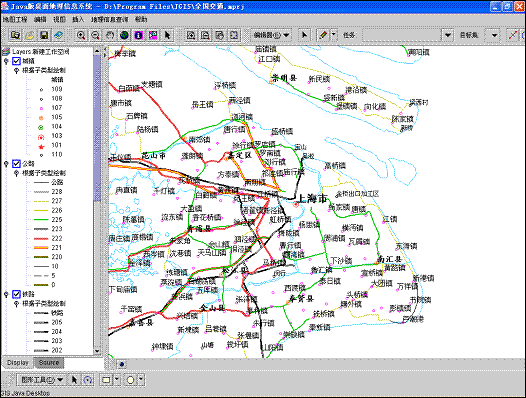Select the zoom out magnifier tool
Image resolution: width=526 pixels, height=398 pixels.
point(95,35)
